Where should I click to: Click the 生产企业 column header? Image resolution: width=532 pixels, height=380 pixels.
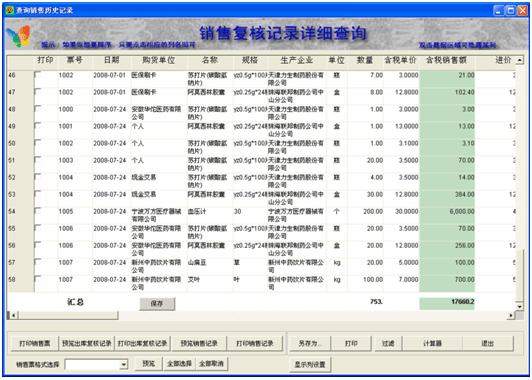coord(297,60)
